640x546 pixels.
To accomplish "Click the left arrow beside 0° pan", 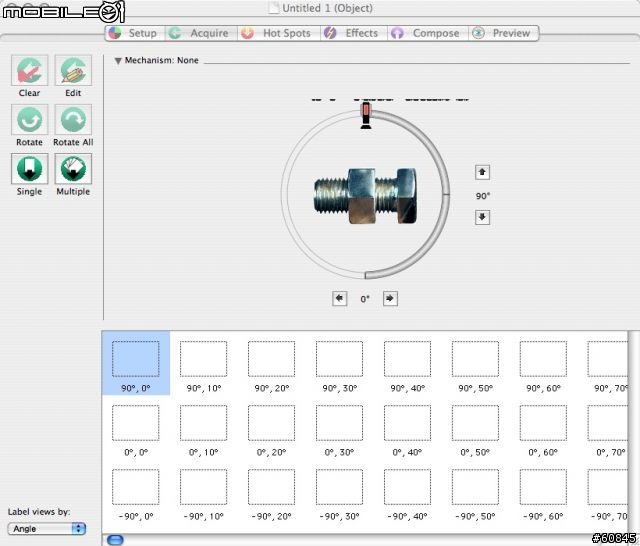I will (340, 298).
